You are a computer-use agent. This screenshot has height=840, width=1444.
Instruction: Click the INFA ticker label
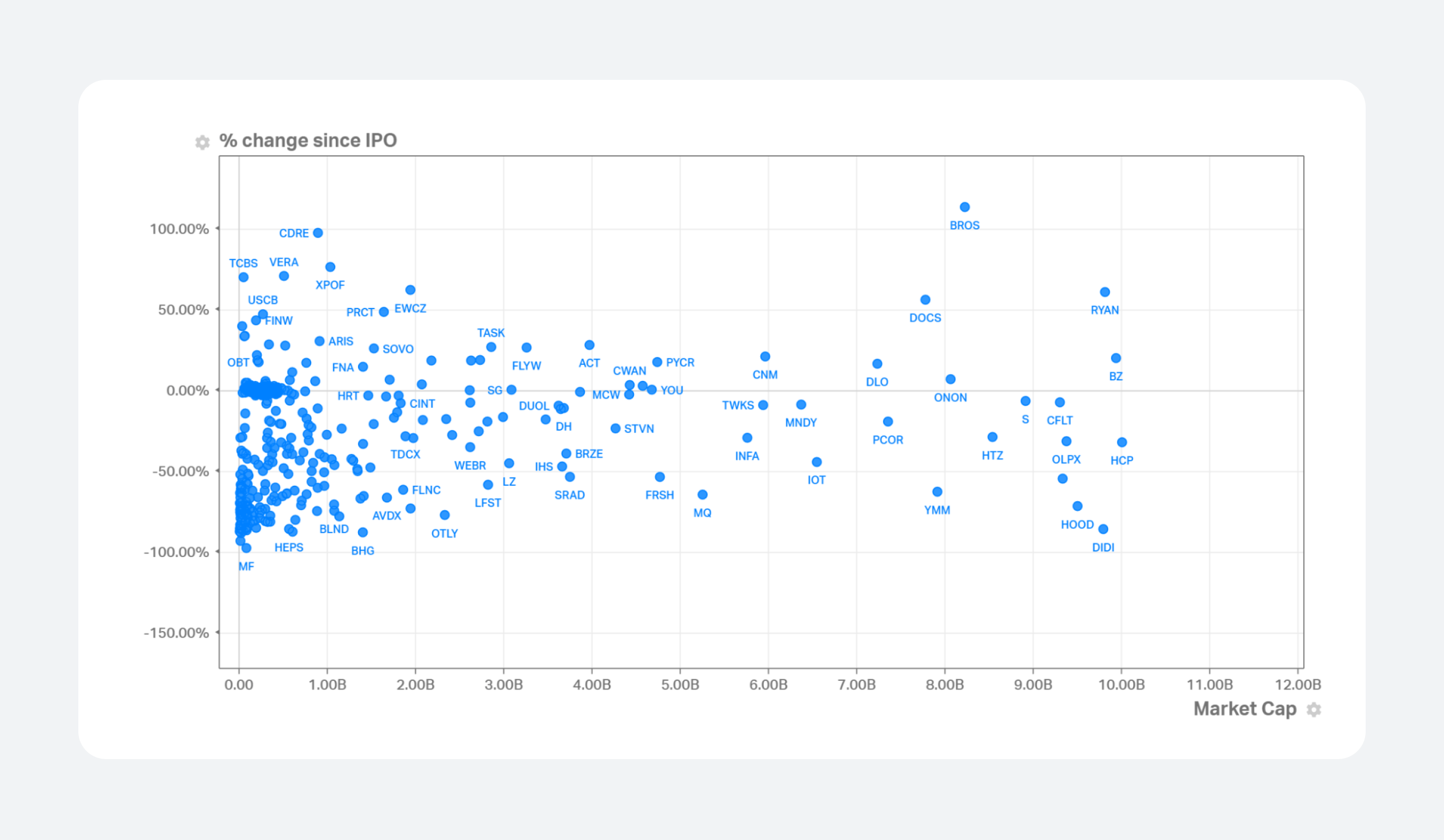tap(747, 456)
